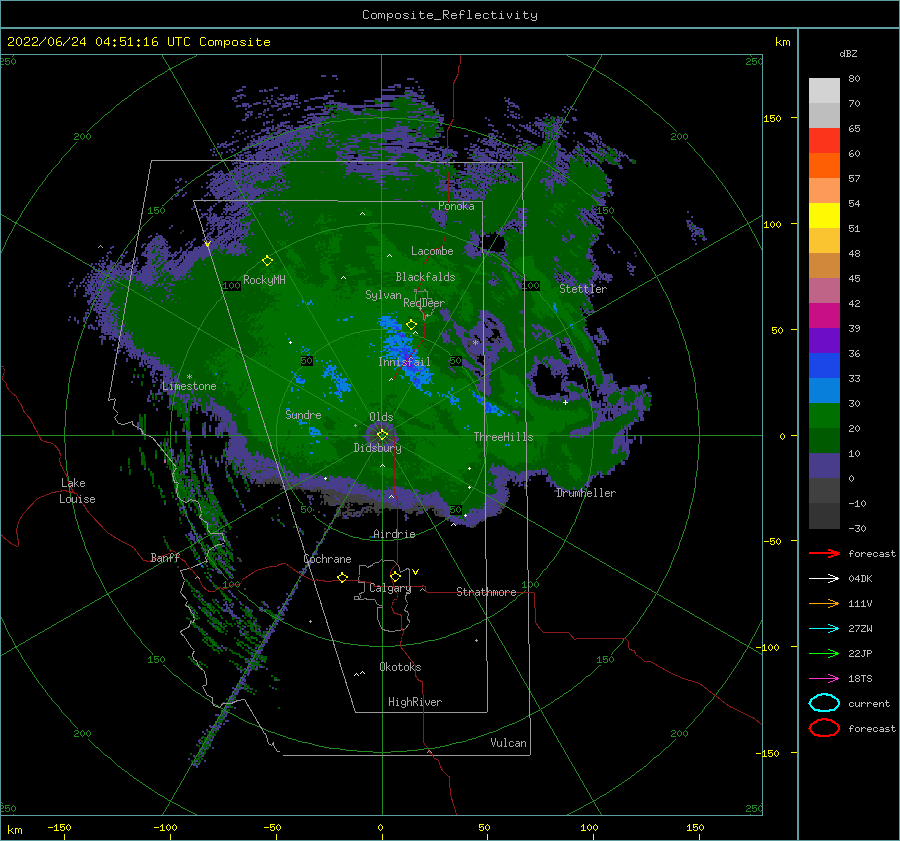
Task: Click the green 22JP arrow legend icon
Action: coord(824,653)
